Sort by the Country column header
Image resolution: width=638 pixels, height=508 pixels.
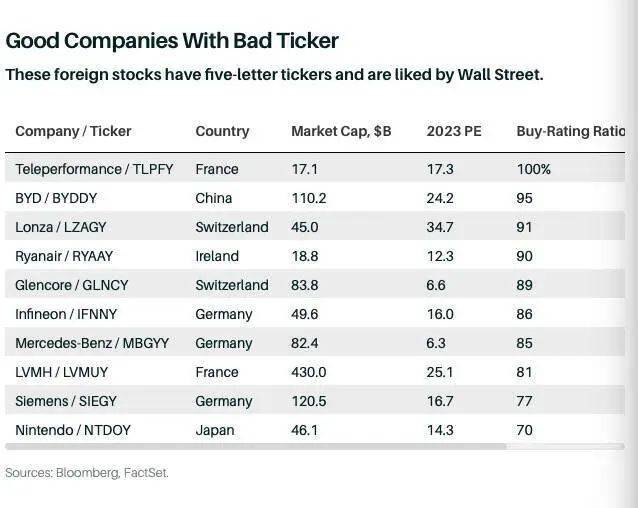(222, 131)
